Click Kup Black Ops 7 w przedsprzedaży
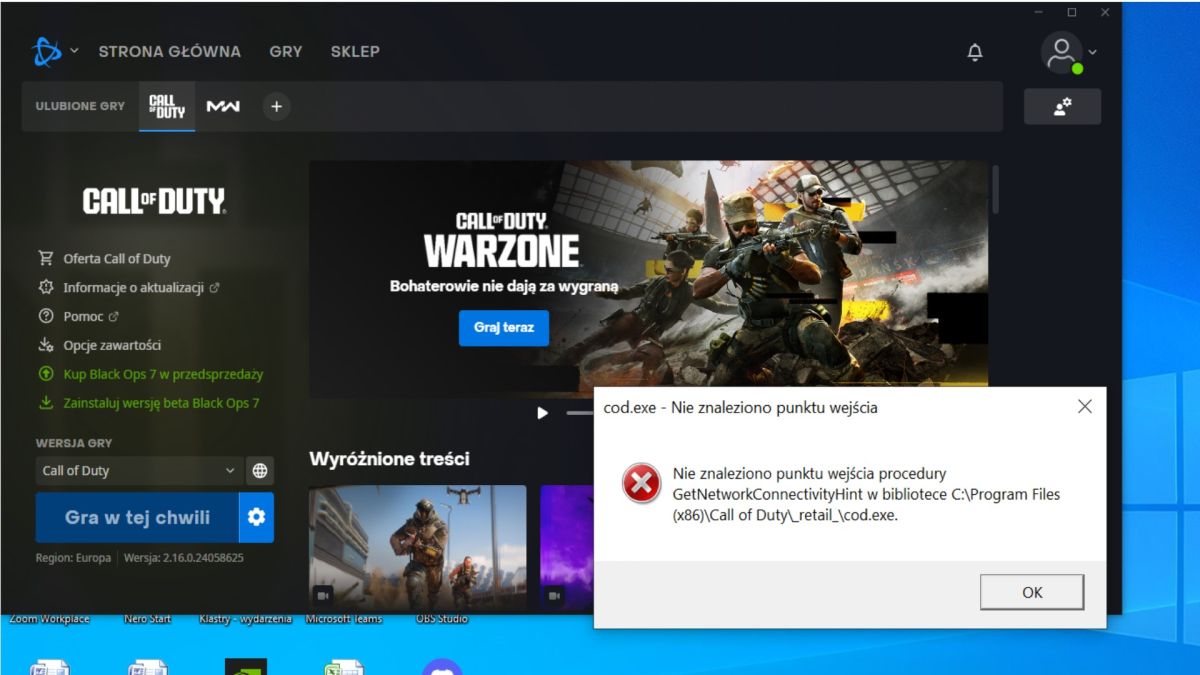 click(x=163, y=374)
